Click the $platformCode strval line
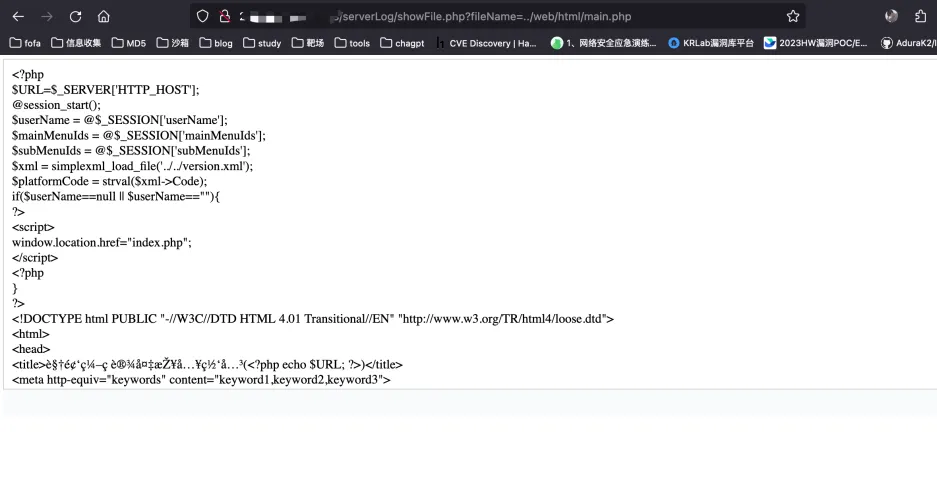The width and height of the screenshot is (937, 477). (110, 181)
